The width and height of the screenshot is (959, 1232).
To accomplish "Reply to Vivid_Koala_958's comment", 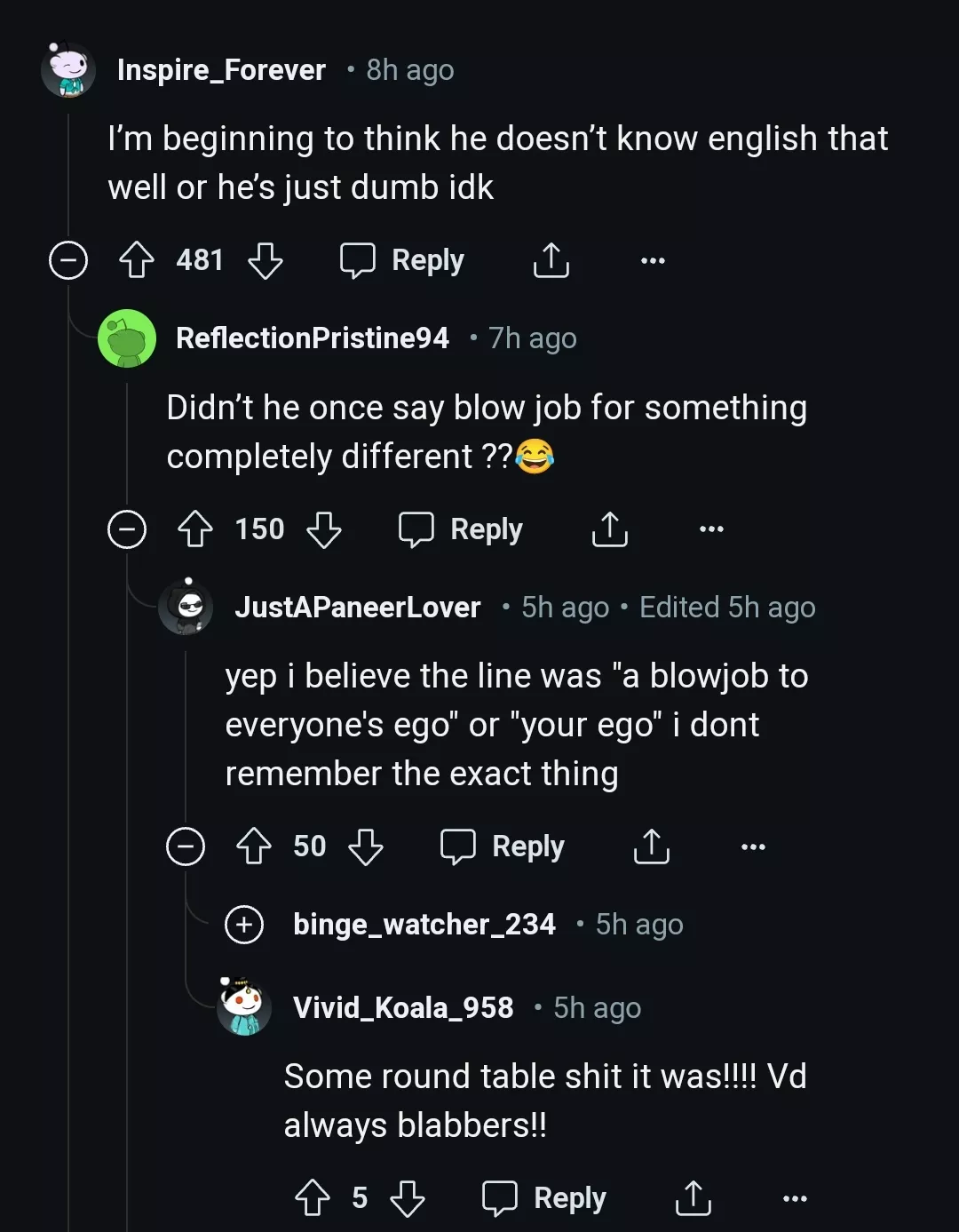I will (x=544, y=1198).
